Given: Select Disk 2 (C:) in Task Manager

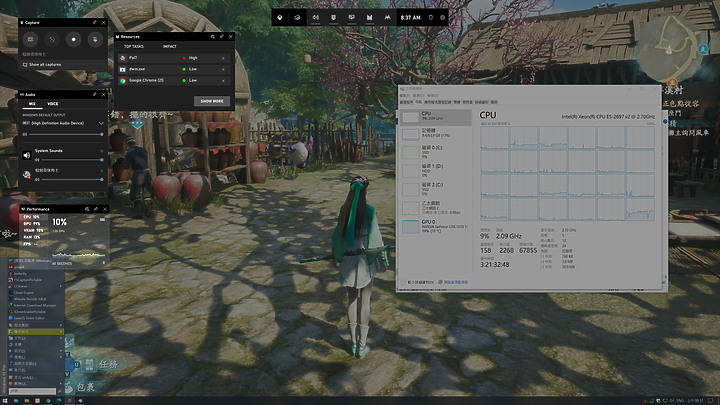Looking at the screenshot, I should tap(435, 189).
